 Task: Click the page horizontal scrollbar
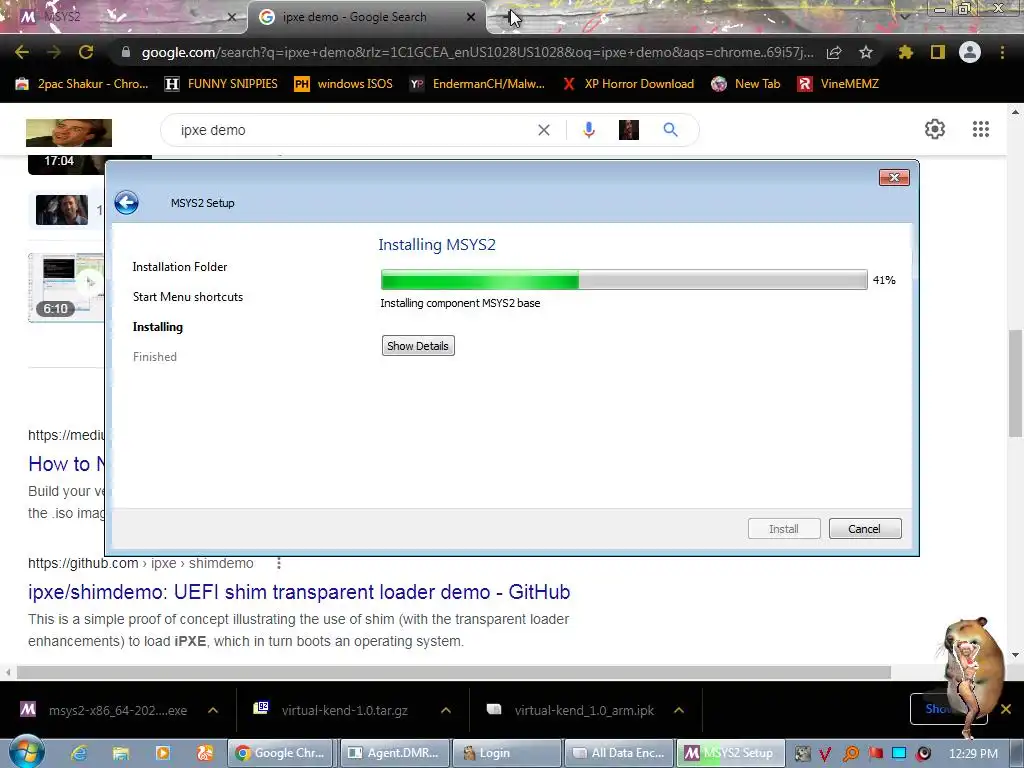(x=453, y=672)
